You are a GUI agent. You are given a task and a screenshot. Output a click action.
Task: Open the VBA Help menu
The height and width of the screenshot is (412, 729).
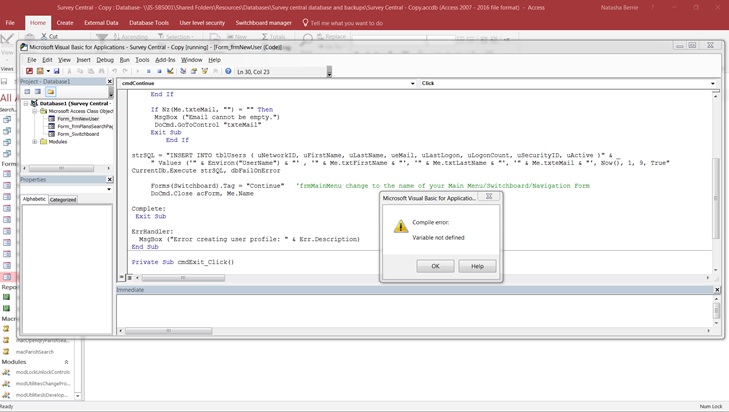214,60
